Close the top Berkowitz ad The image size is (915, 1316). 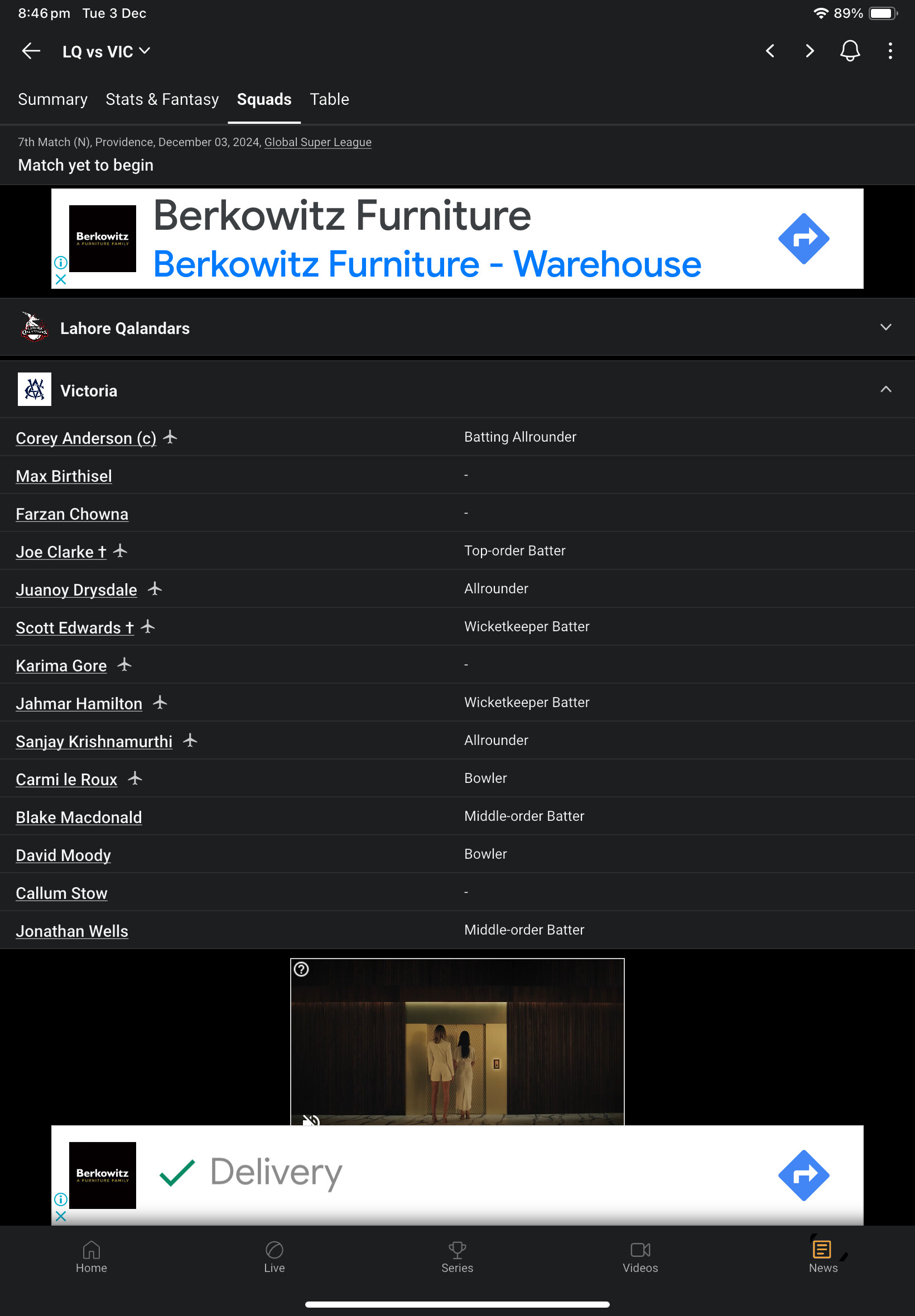tap(61, 279)
